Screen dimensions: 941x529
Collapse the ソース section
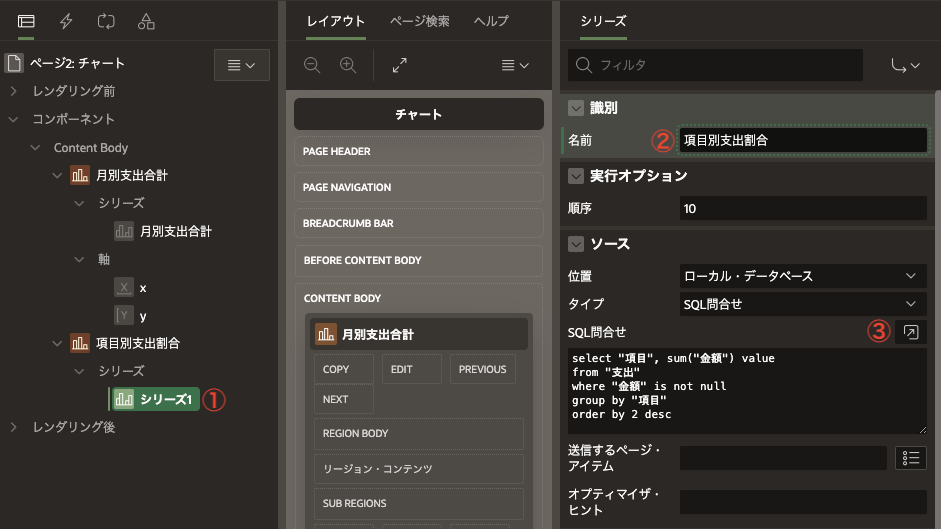click(576, 244)
